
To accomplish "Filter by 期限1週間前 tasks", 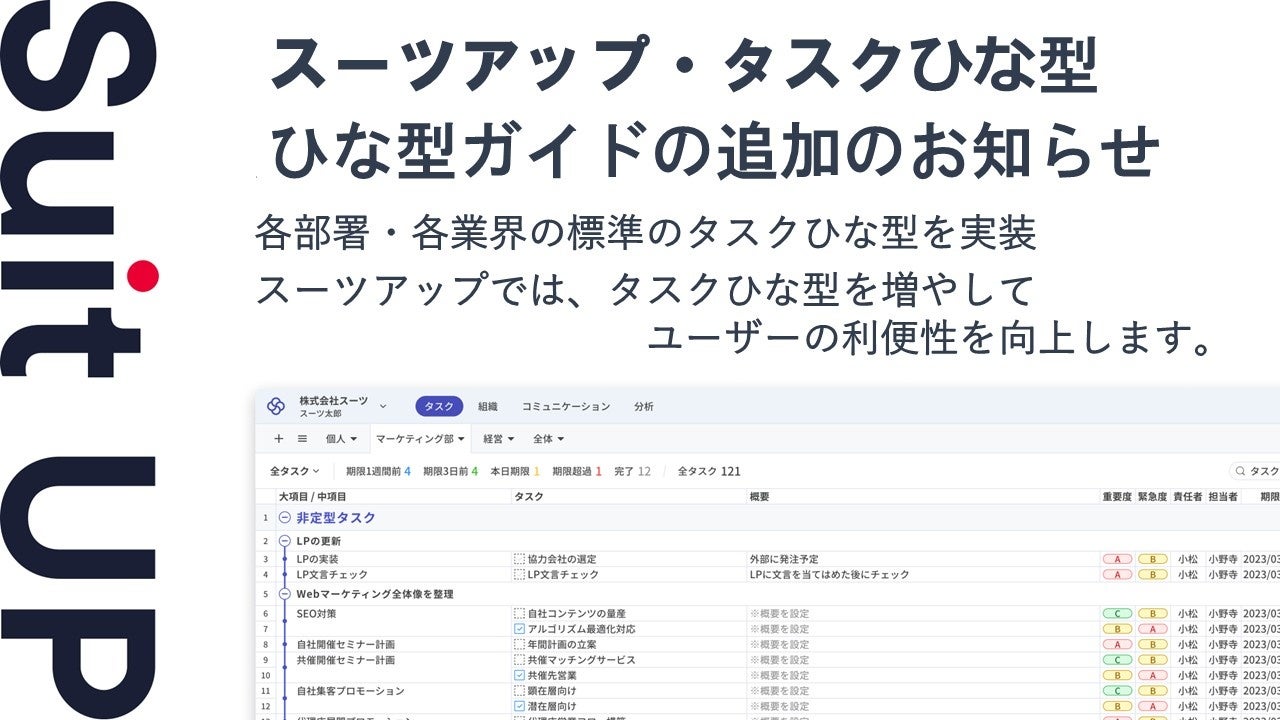I will pos(378,471).
